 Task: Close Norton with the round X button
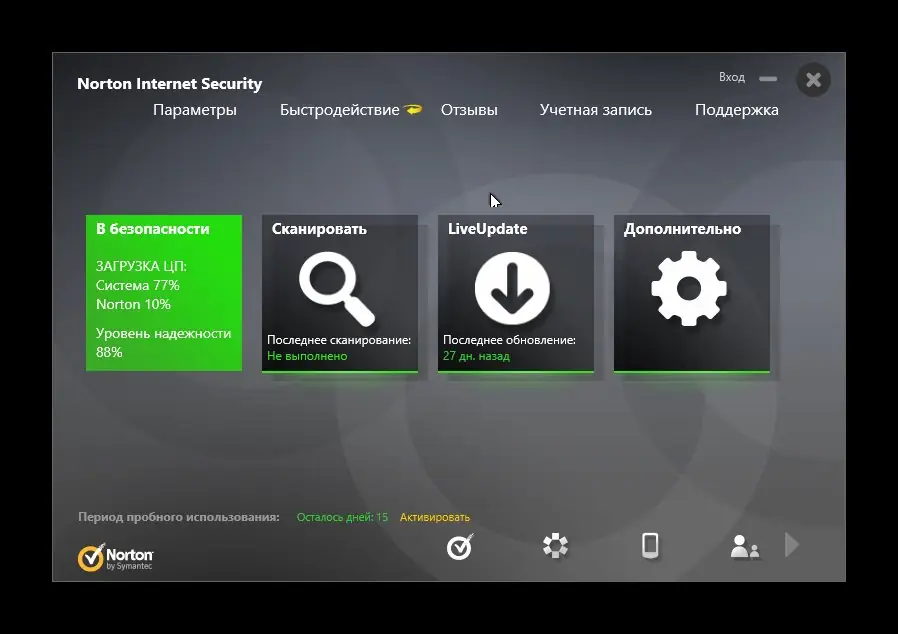click(x=813, y=80)
